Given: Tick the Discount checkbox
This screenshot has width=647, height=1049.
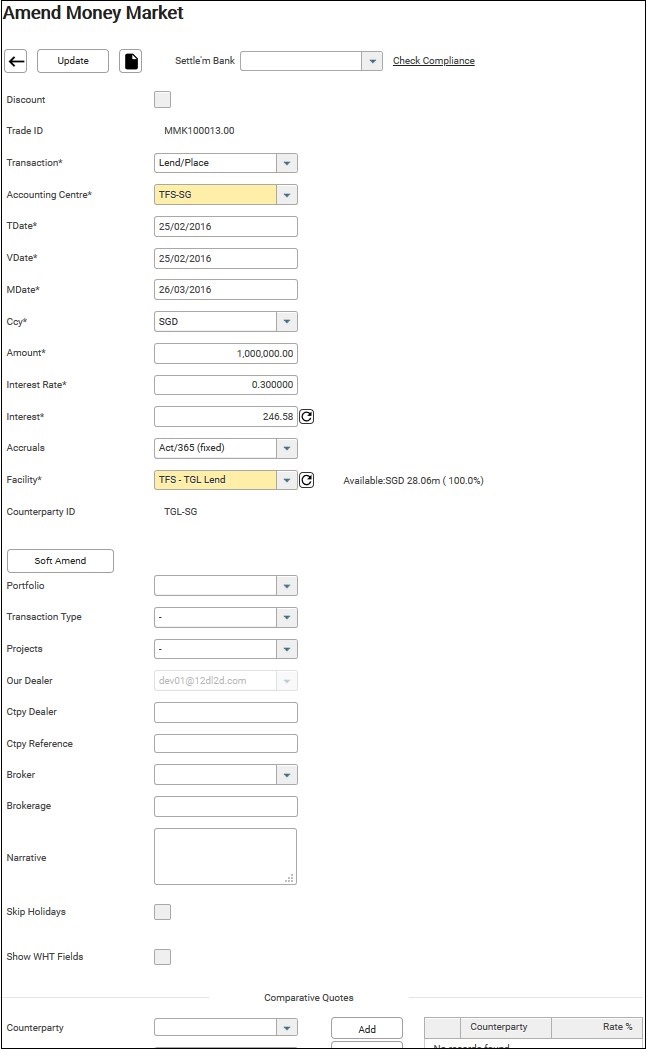Looking at the screenshot, I should (x=163, y=100).
